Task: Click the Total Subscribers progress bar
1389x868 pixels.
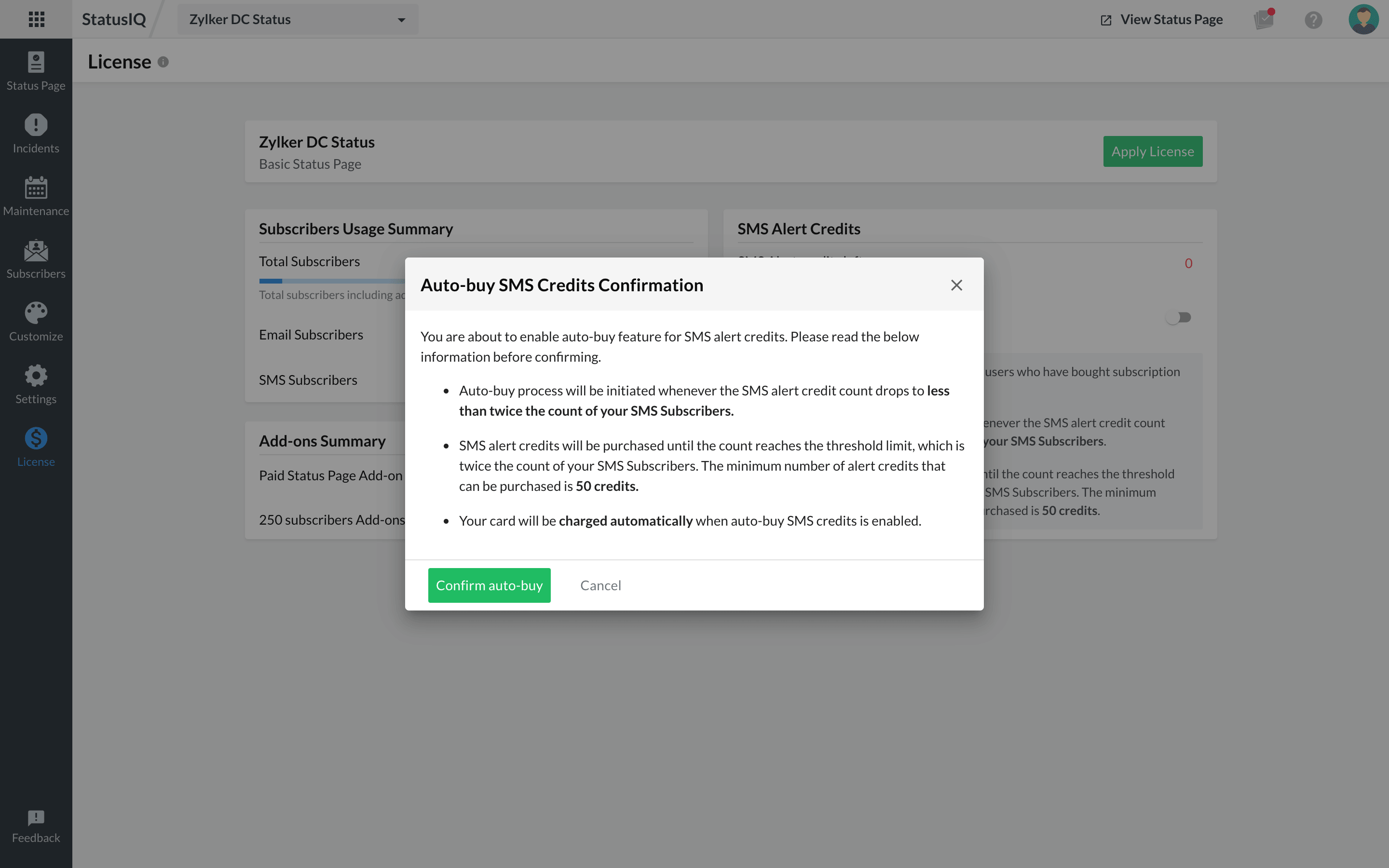Action: (332, 281)
